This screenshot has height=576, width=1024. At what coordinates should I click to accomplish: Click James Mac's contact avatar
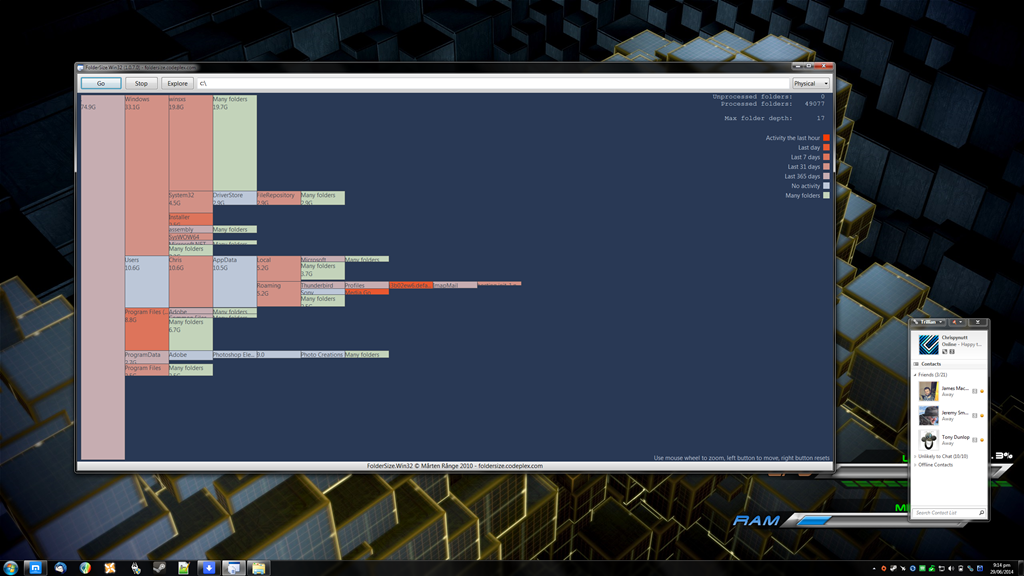point(929,391)
